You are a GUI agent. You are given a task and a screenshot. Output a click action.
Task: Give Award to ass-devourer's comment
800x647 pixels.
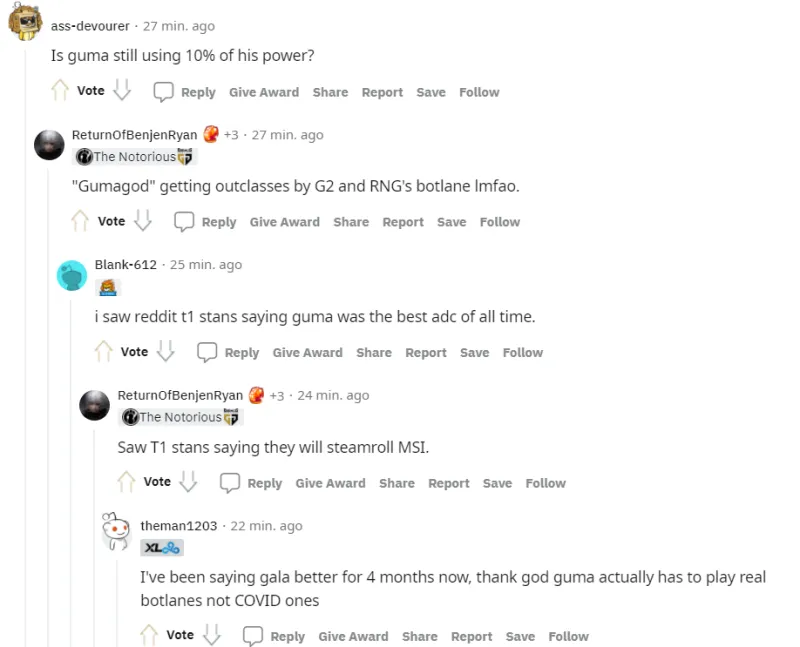264,92
